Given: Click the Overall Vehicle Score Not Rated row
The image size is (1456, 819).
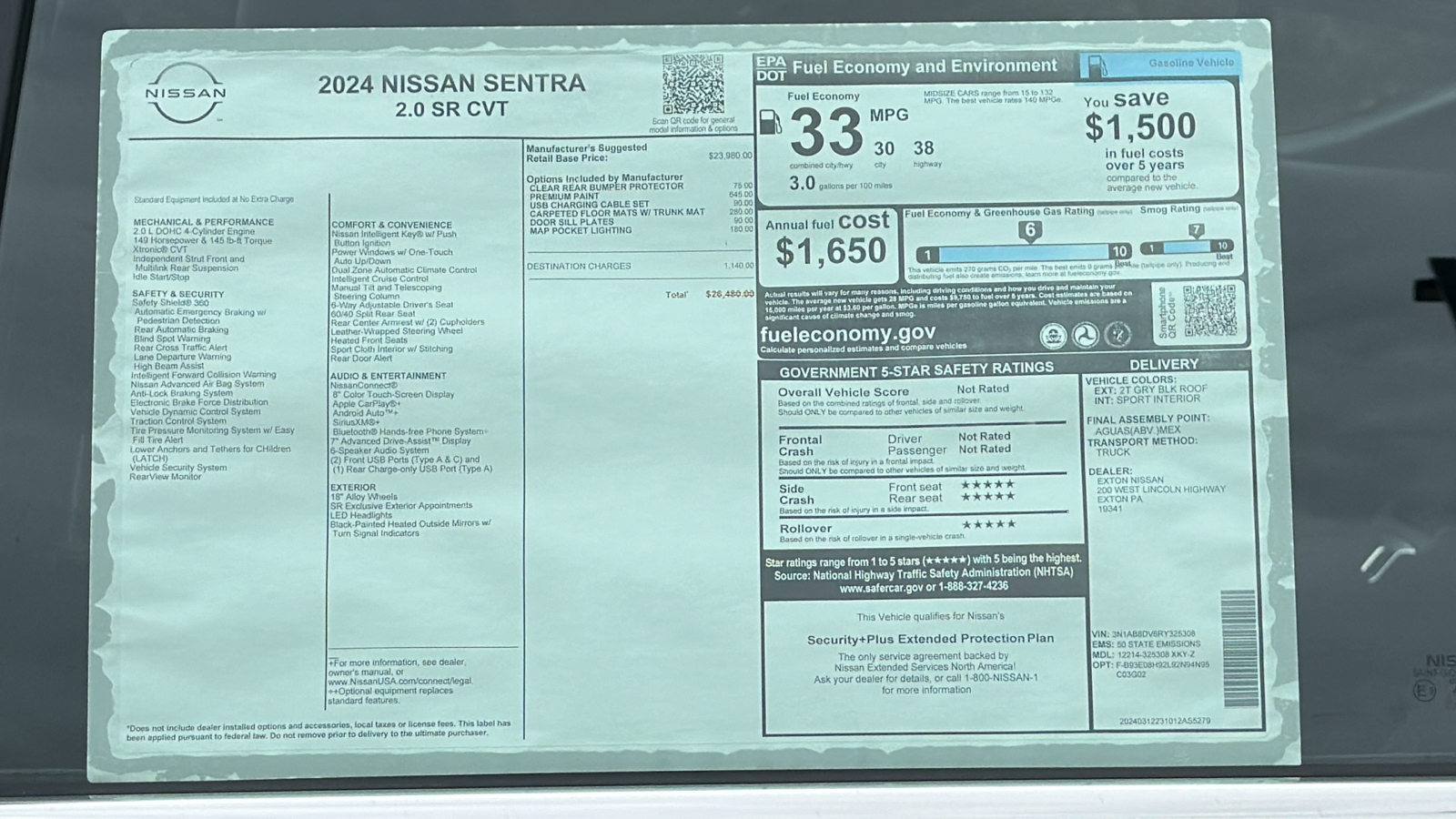Looking at the screenshot, I should point(894,390).
